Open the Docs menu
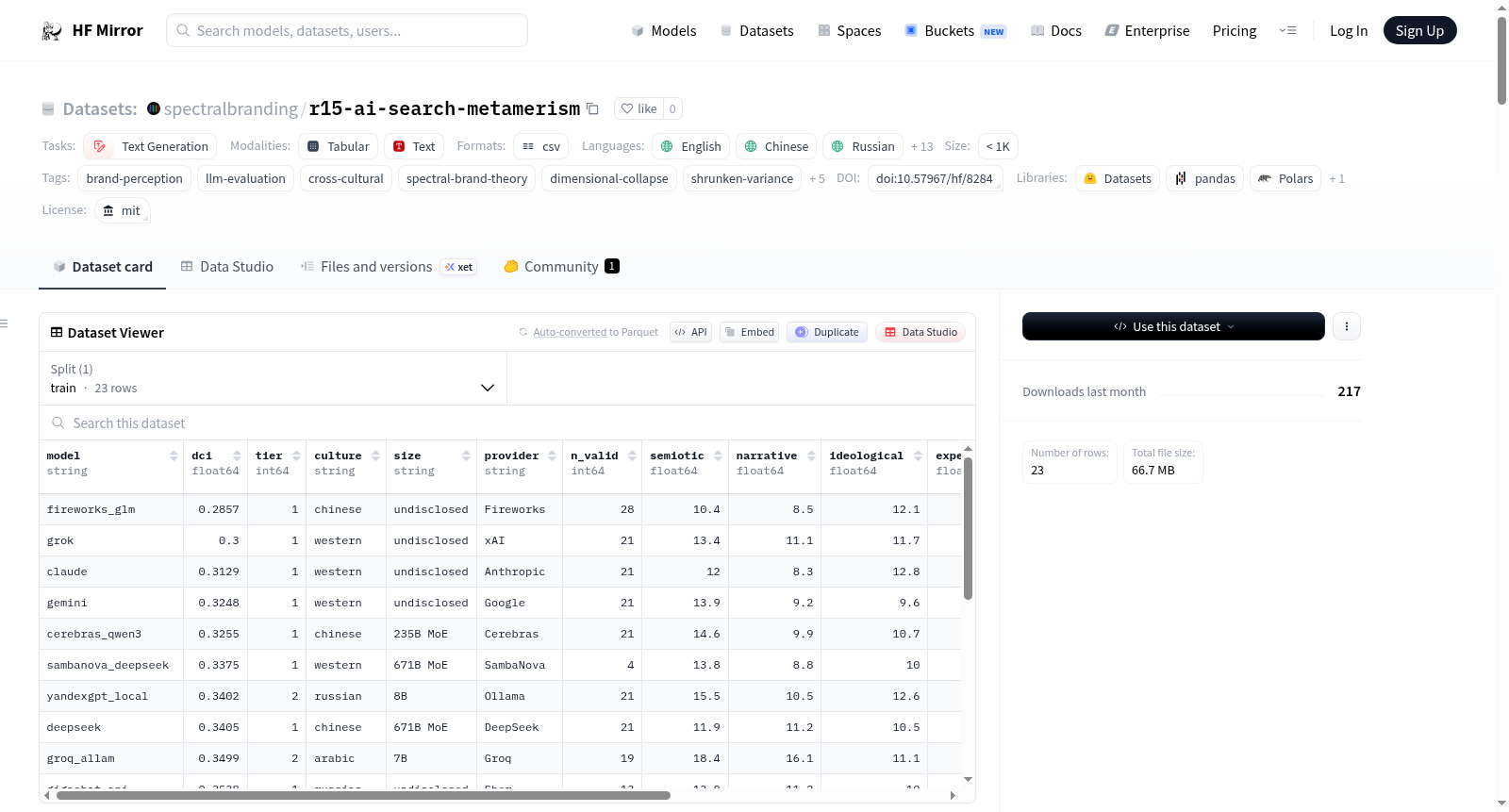Image resolution: width=1509 pixels, height=812 pixels. tap(1056, 31)
